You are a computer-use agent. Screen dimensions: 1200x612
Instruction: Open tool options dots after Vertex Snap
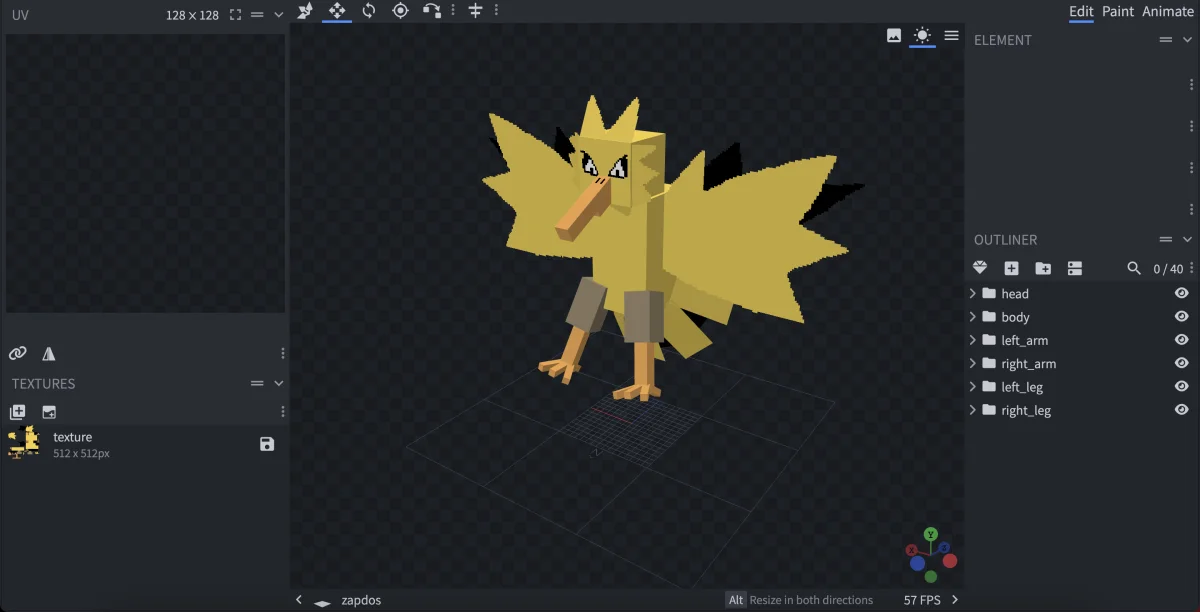pos(453,10)
